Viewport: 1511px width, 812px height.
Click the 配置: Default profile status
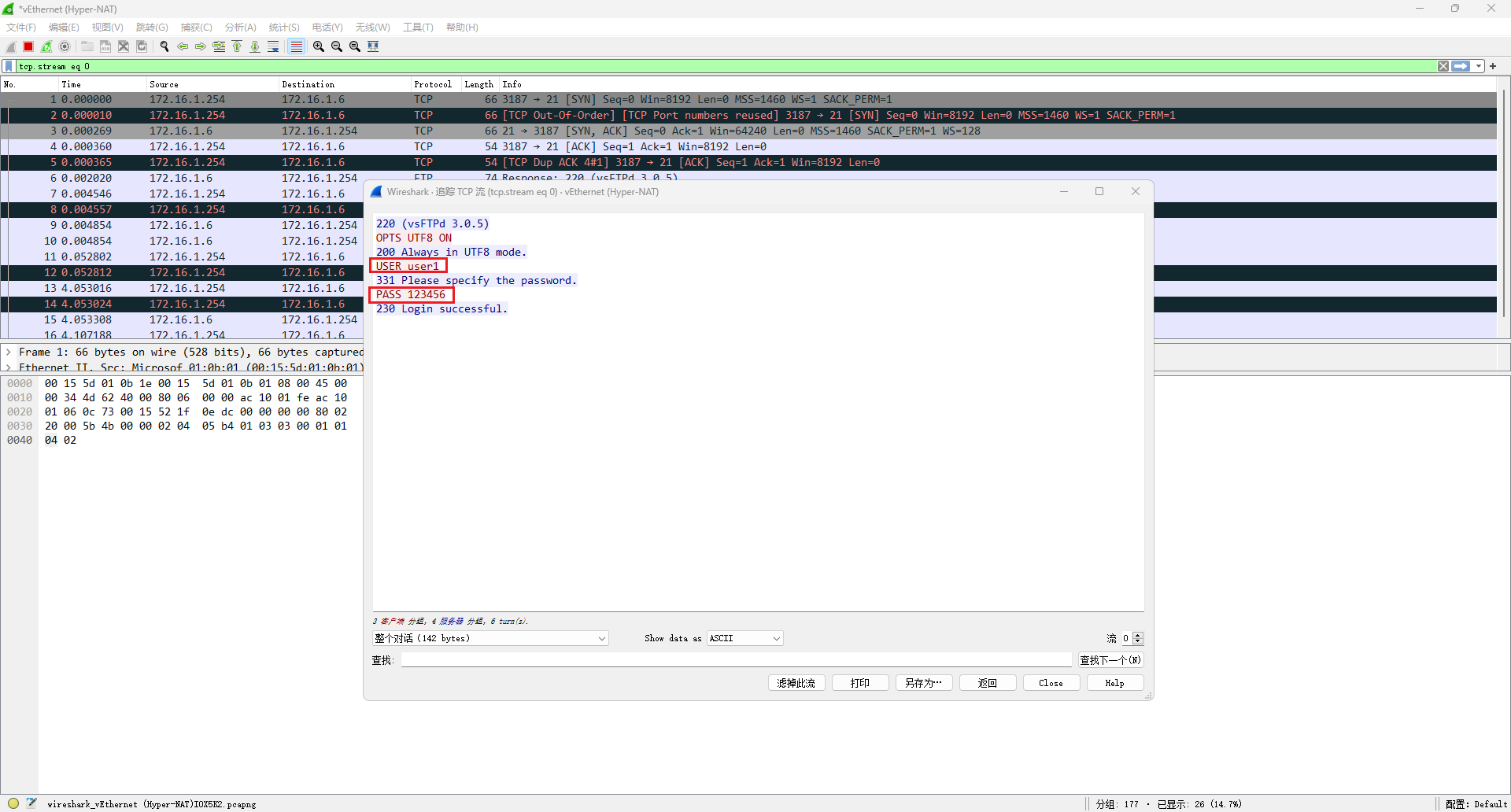[x=1476, y=803]
